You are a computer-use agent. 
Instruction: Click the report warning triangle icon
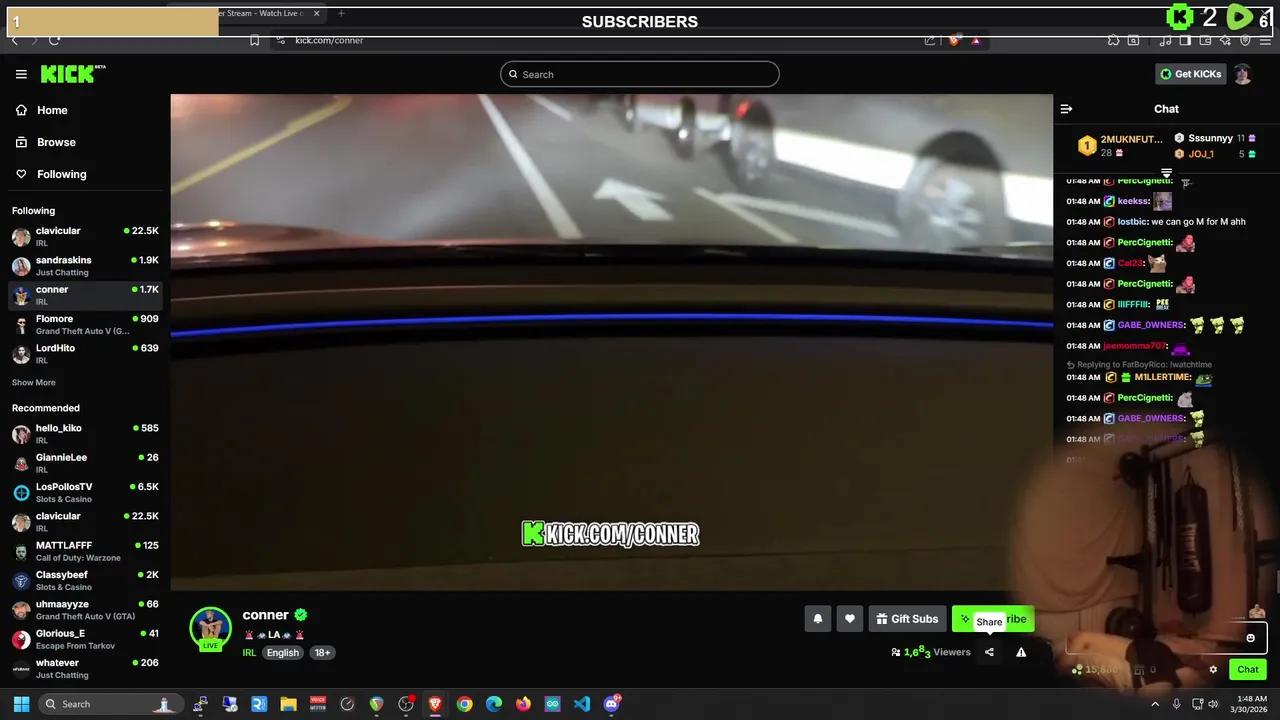(x=1021, y=652)
